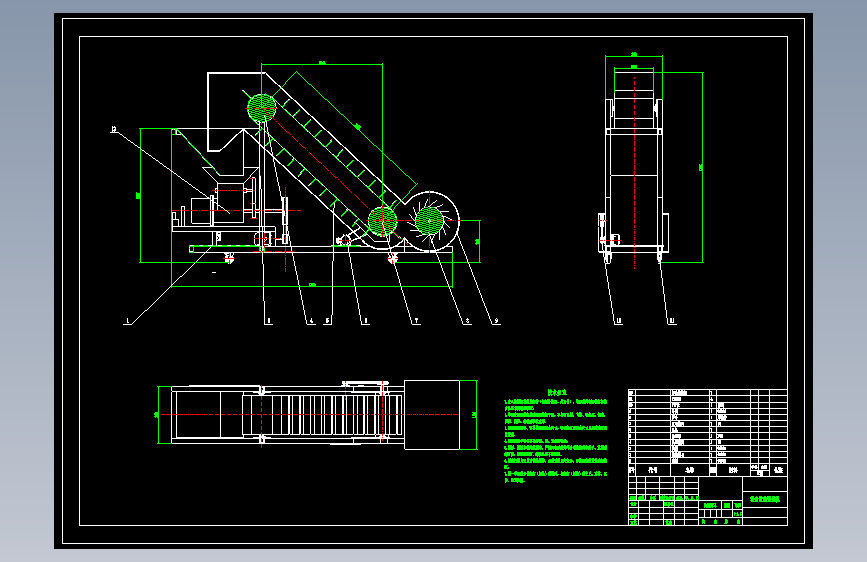Select part balloon number 8
Screen dimensions: 867x562
coord(467,321)
